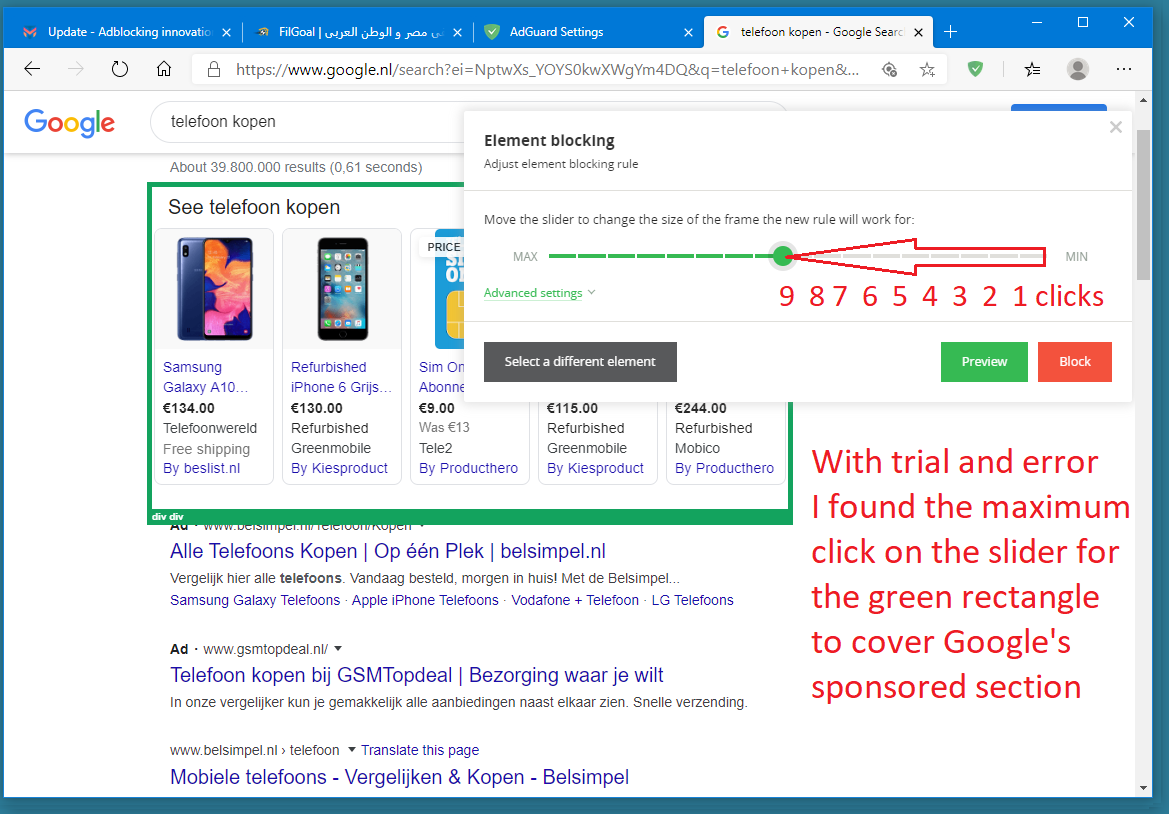Add page to favorites star icon

(x=928, y=70)
